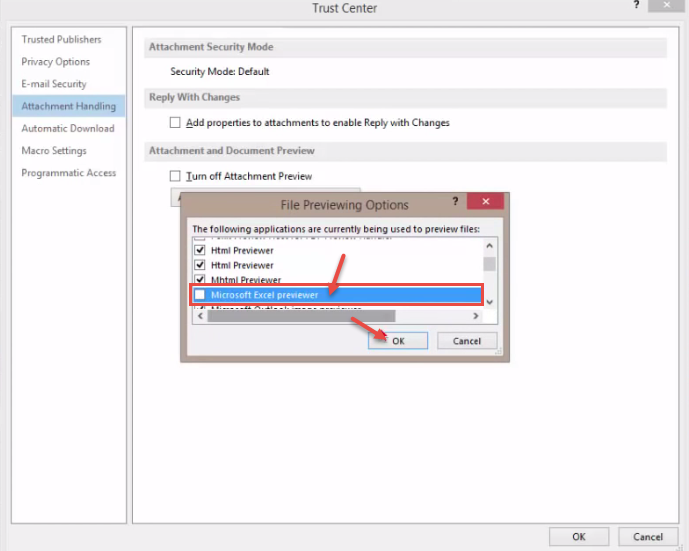Uncheck the first Html Previewer checkbox
The width and height of the screenshot is (689, 551).
pyautogui.click(x=200, y=250)
